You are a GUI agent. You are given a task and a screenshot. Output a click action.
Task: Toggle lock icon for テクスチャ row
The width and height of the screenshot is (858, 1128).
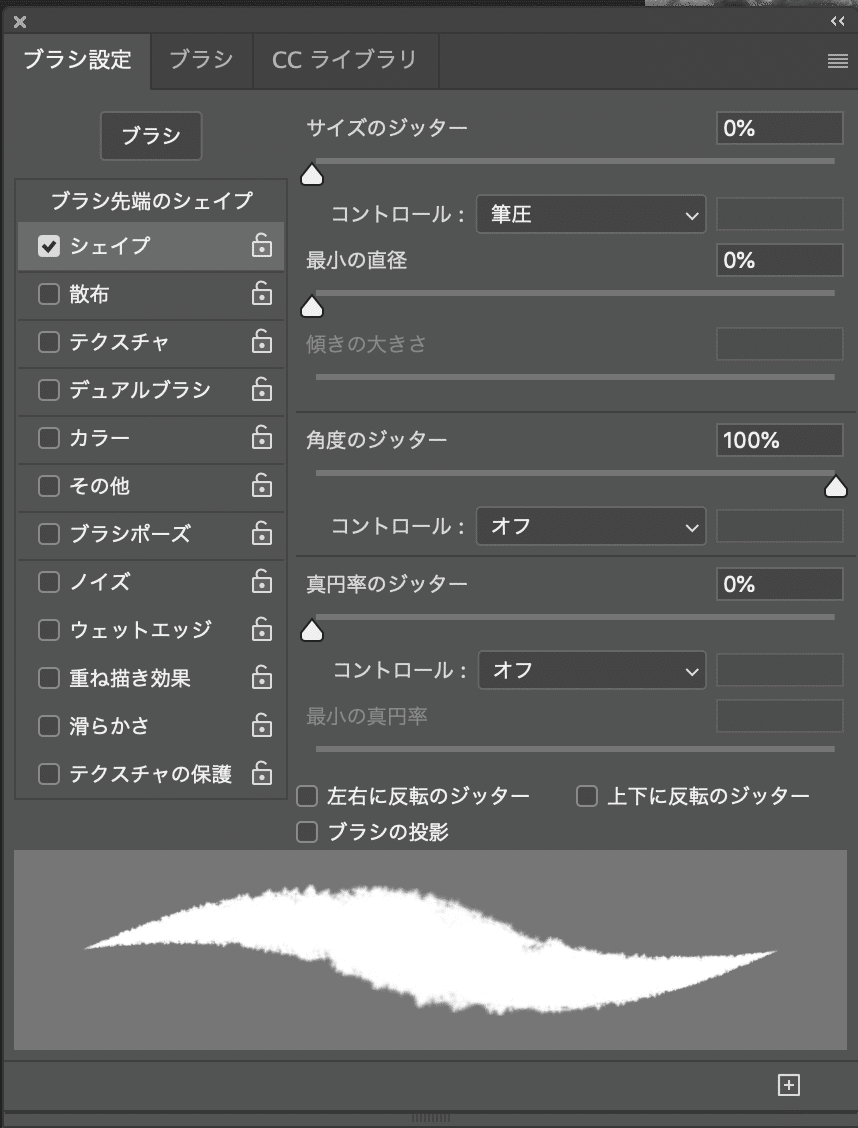[262, 342]
